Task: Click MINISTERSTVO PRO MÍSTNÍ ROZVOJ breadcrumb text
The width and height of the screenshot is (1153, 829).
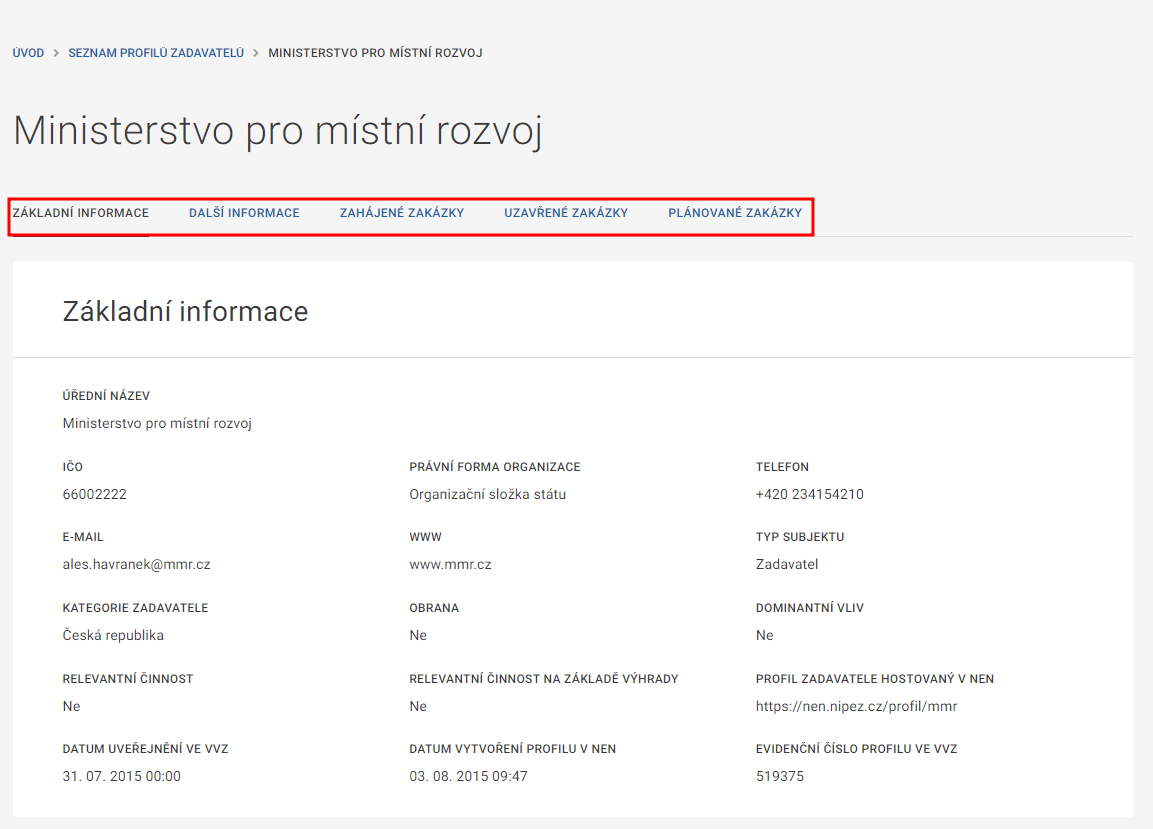Action: (375, 53)
